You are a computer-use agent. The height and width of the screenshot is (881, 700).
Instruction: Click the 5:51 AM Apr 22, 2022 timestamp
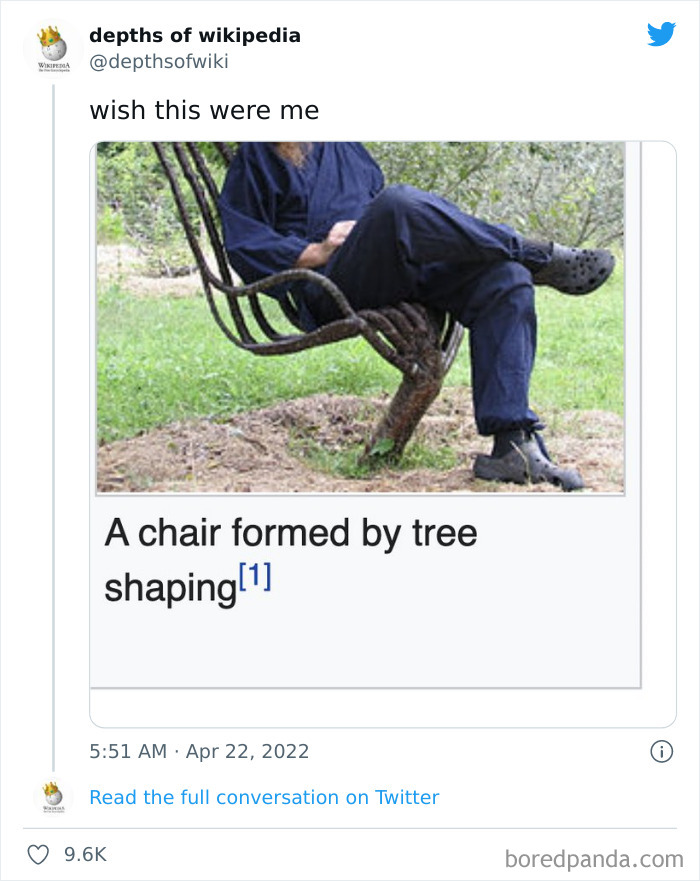tap(199, 751)
